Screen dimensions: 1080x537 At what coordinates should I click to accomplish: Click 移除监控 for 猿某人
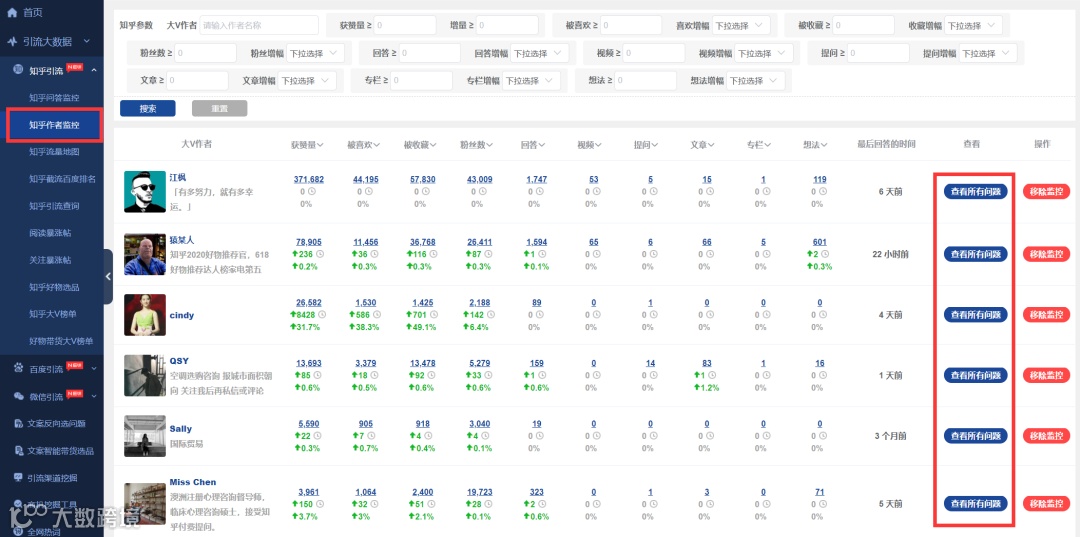click(x=1046, y=254)
